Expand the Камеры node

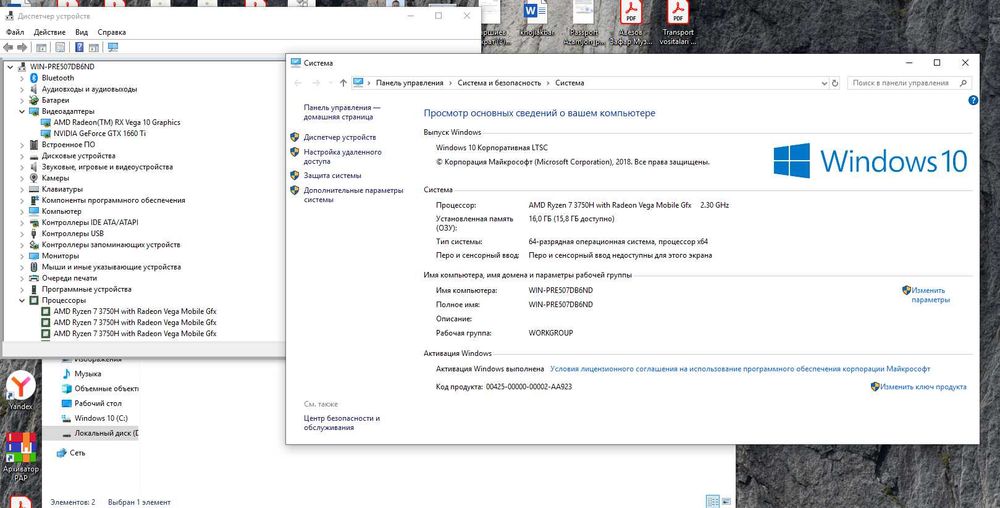pyautogui.click(x=22, y=178)
